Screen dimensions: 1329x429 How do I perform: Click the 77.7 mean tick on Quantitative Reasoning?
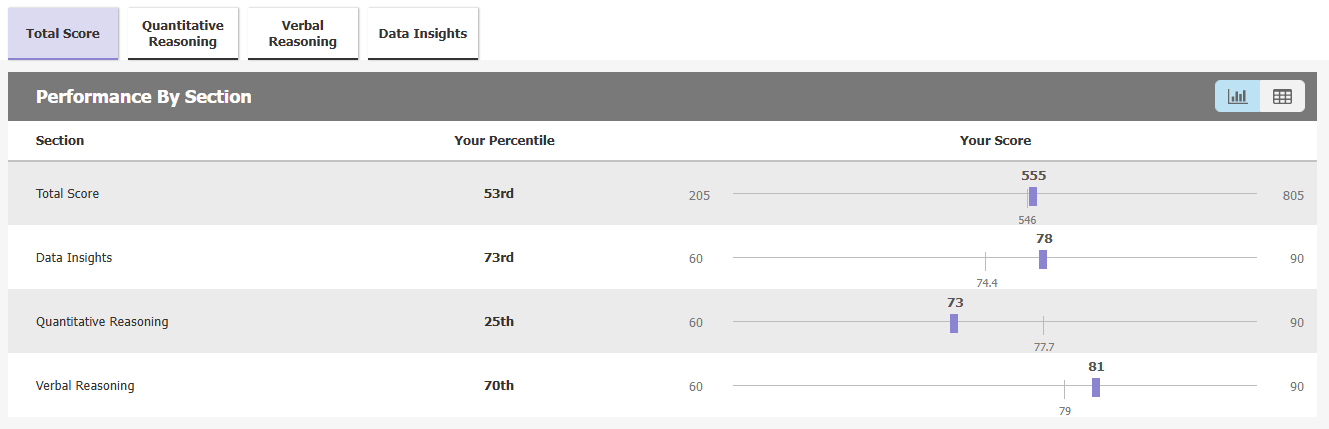[x=1043, y=326]
